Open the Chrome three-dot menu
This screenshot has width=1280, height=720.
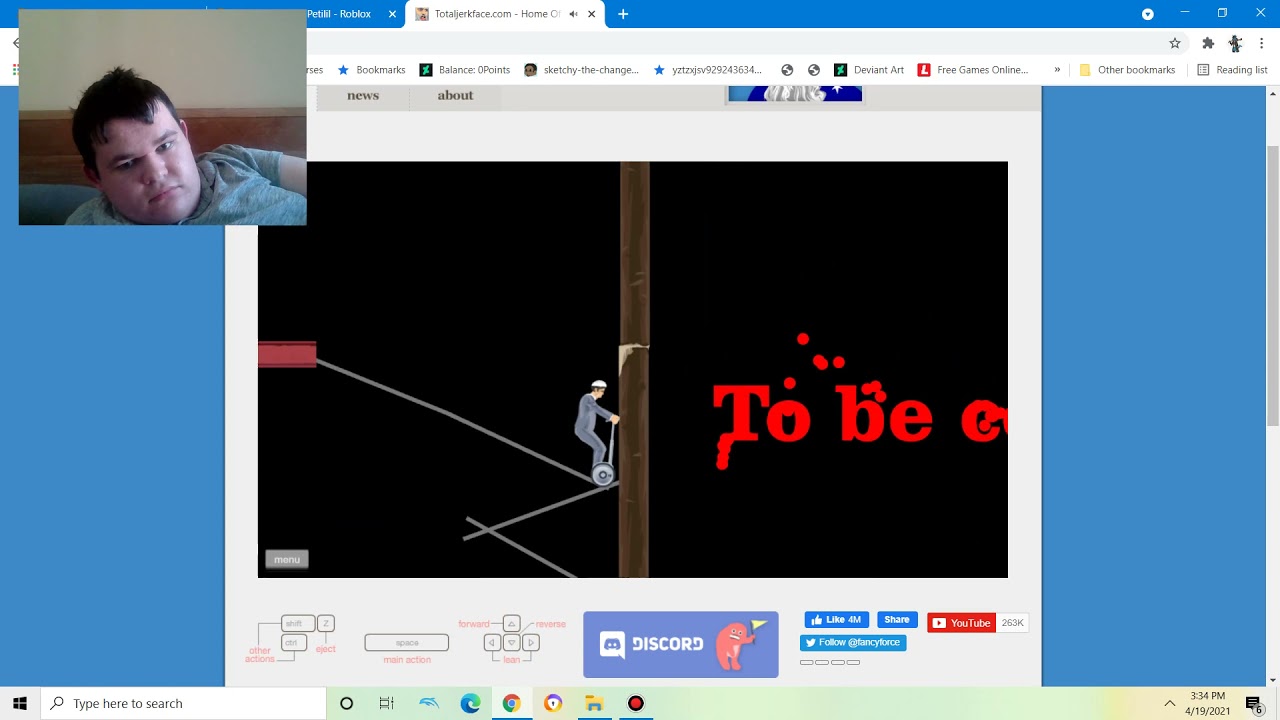pyautogui.click(x=1261, y=43)
